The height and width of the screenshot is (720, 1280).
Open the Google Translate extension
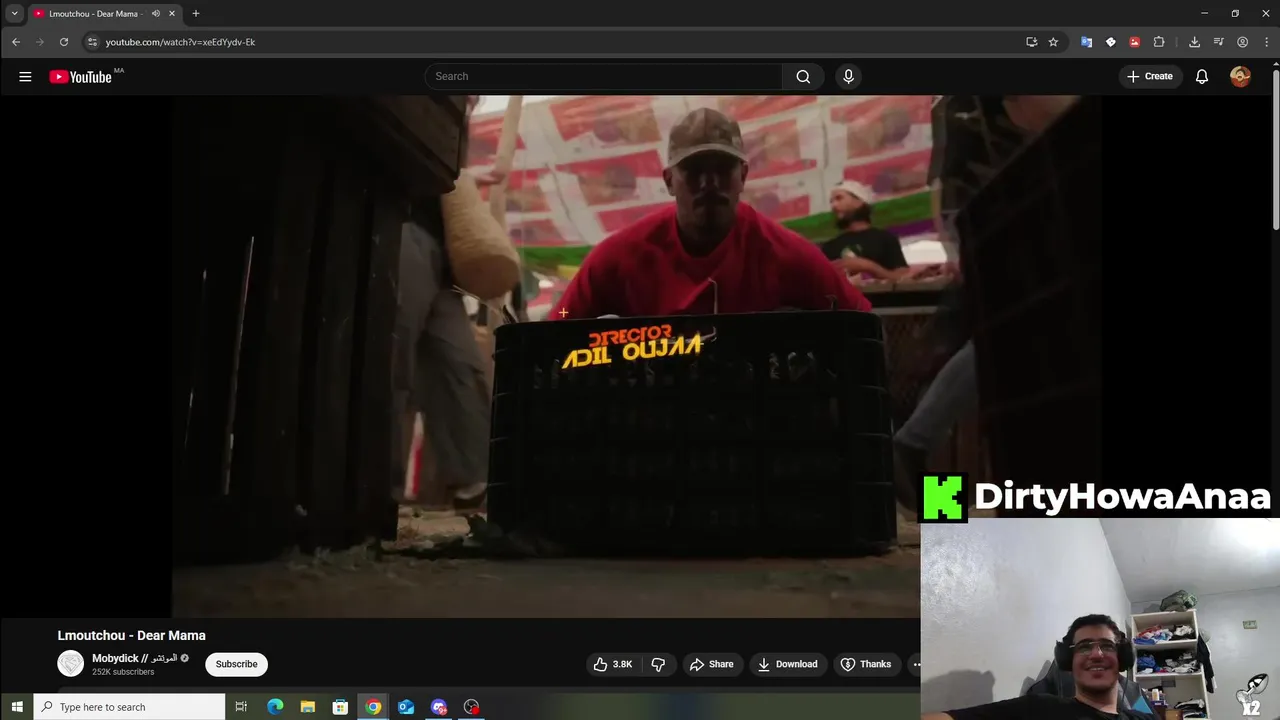pos(1086,42)
